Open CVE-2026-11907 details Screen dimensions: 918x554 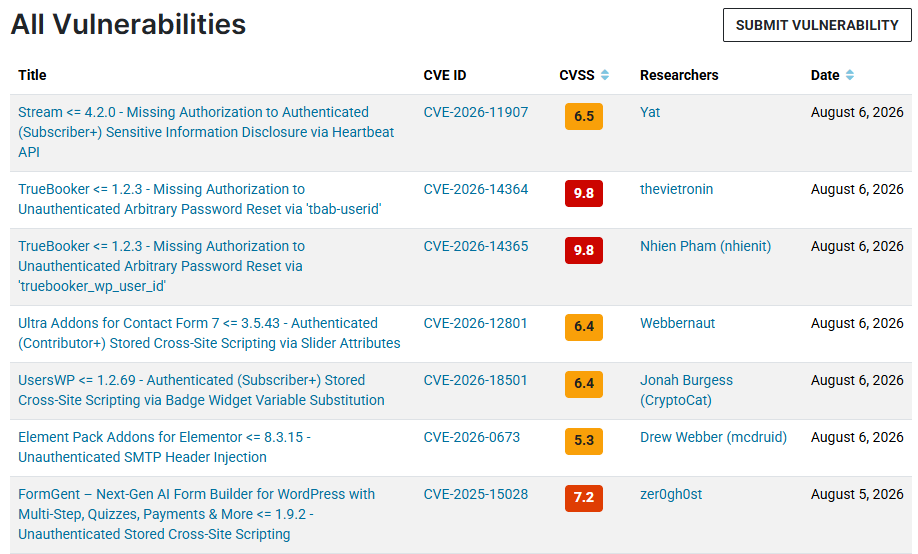click(475, 112)
